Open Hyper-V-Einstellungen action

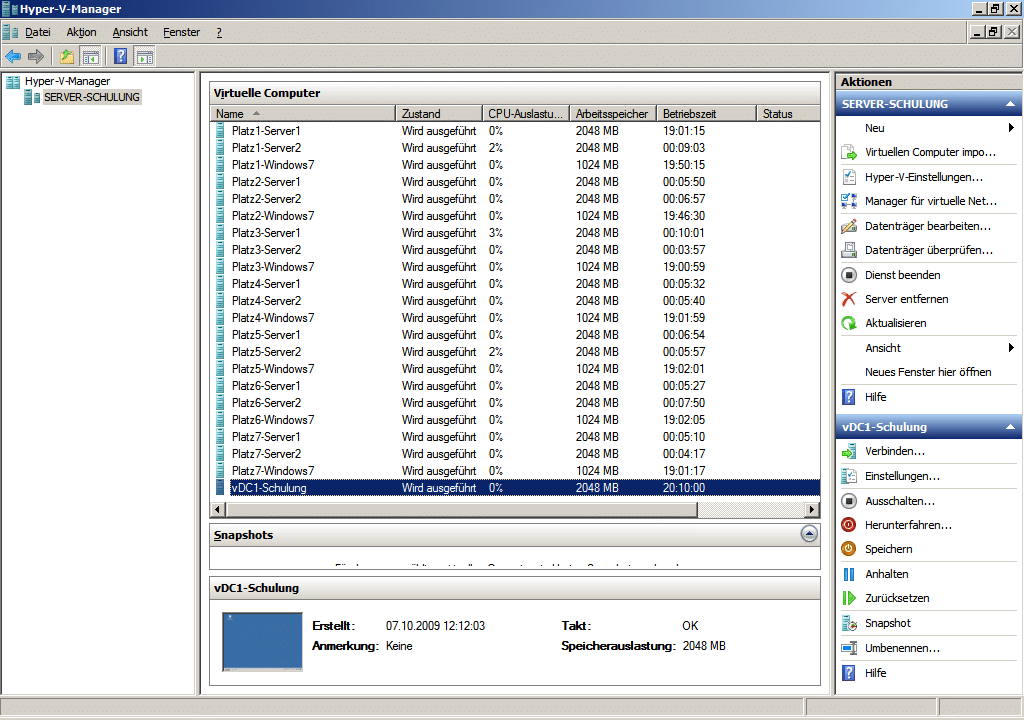923,177
